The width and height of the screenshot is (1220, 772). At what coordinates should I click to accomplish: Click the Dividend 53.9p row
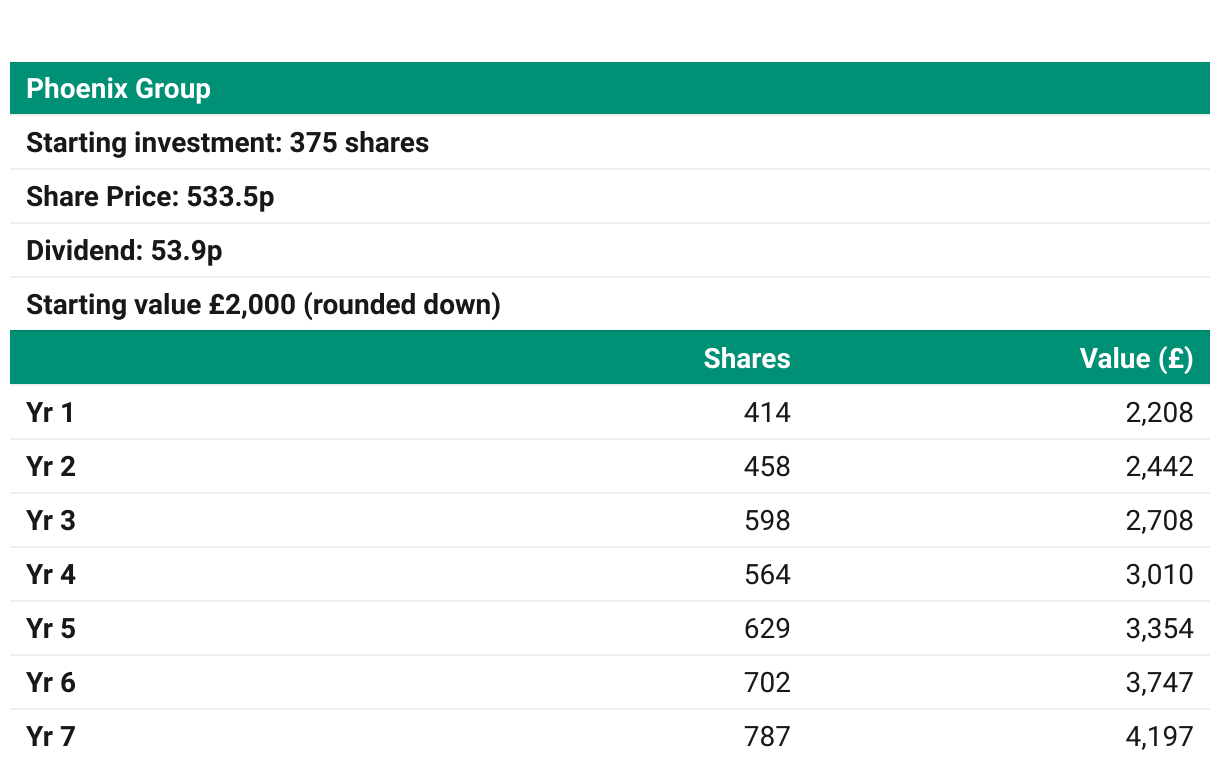610,250
